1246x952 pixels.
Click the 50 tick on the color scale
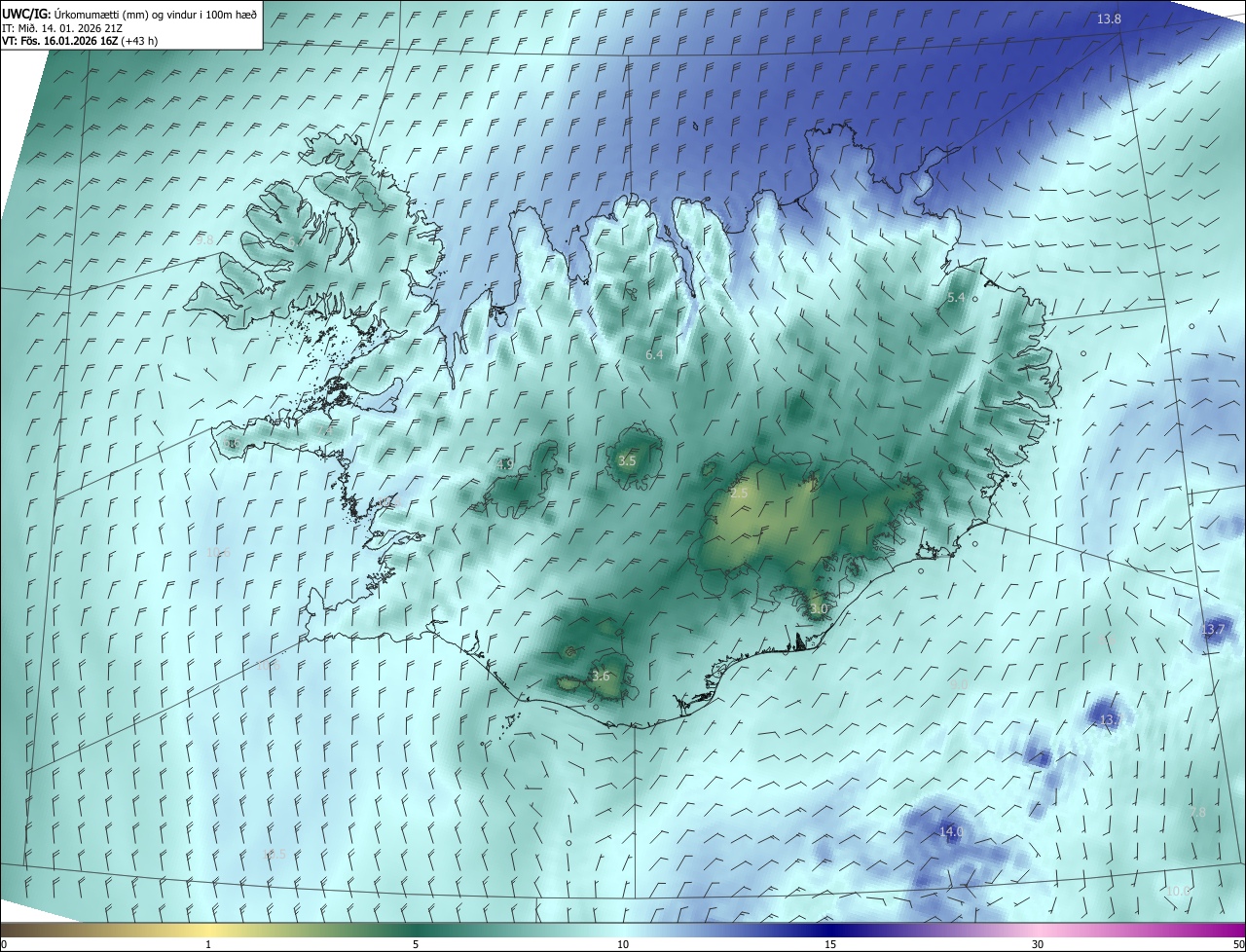(x=1238, y=945)
